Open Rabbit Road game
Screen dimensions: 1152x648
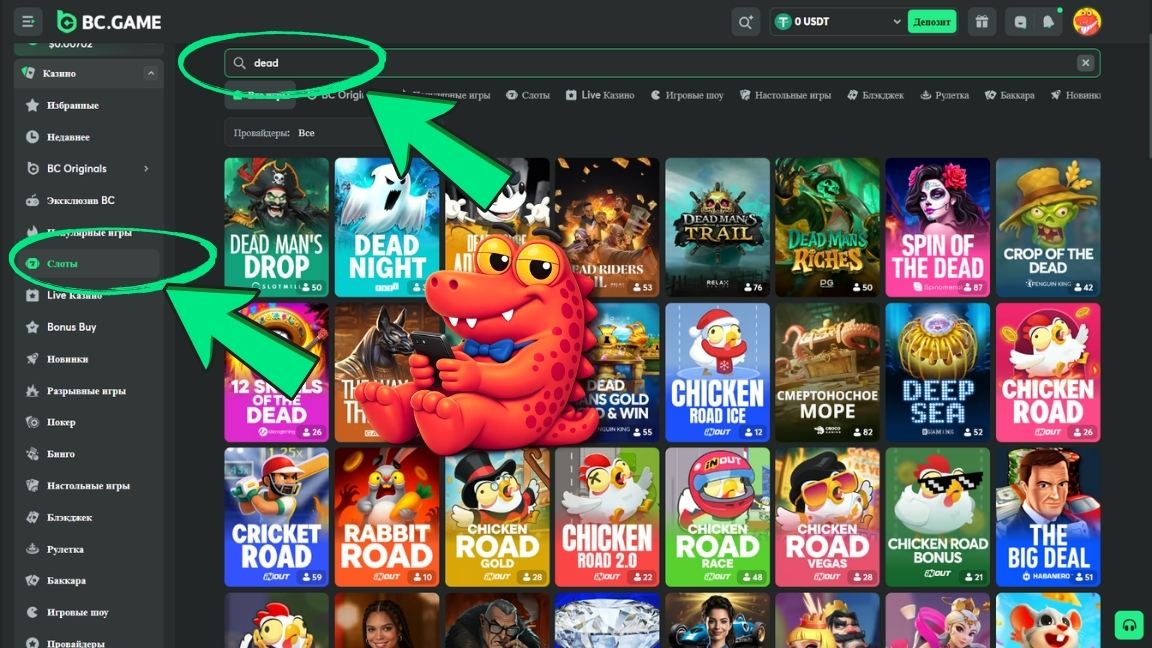click(x=386, y=517)
